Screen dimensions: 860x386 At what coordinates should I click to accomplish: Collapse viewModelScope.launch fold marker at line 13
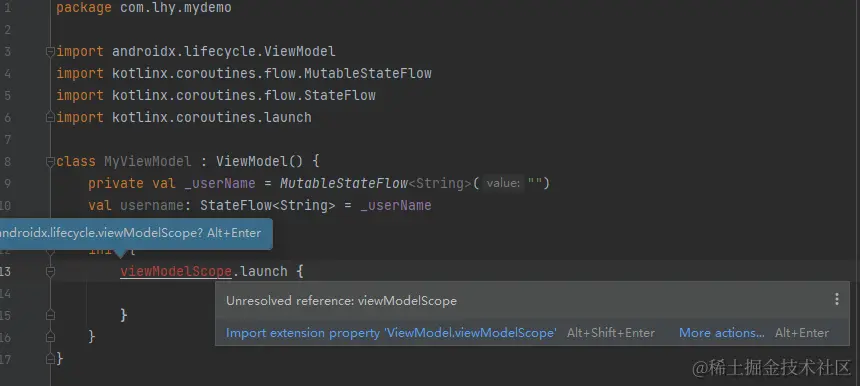click(50, 271)
